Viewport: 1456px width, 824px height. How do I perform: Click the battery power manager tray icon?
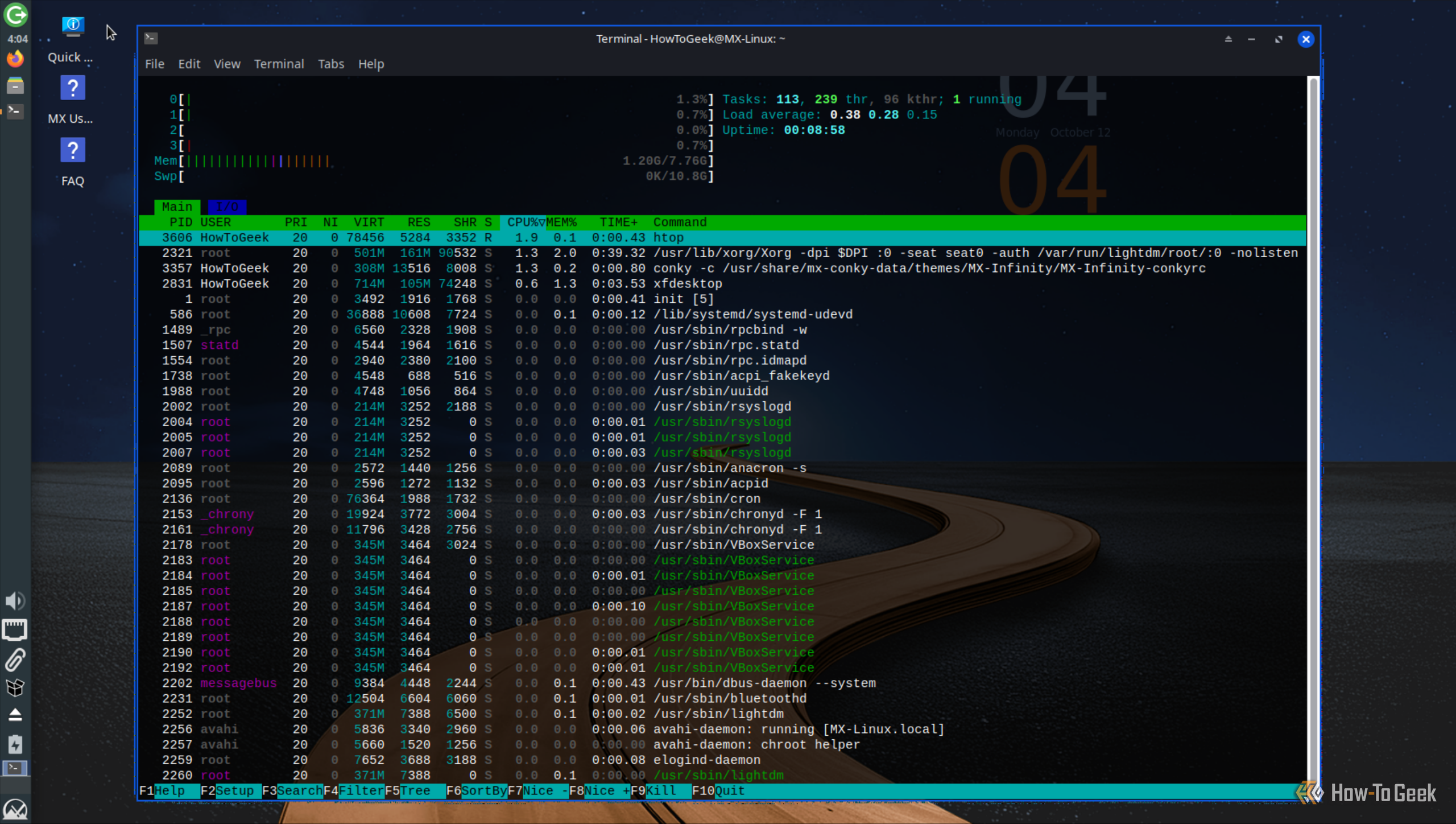[x=15, y=744]
